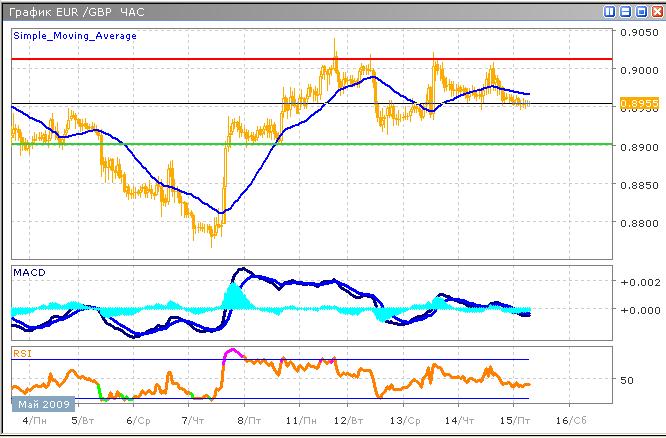This screenshot has height=438, width=666.
Task: Select the Simple_Moving_Average indicator label
Action: 75,36
